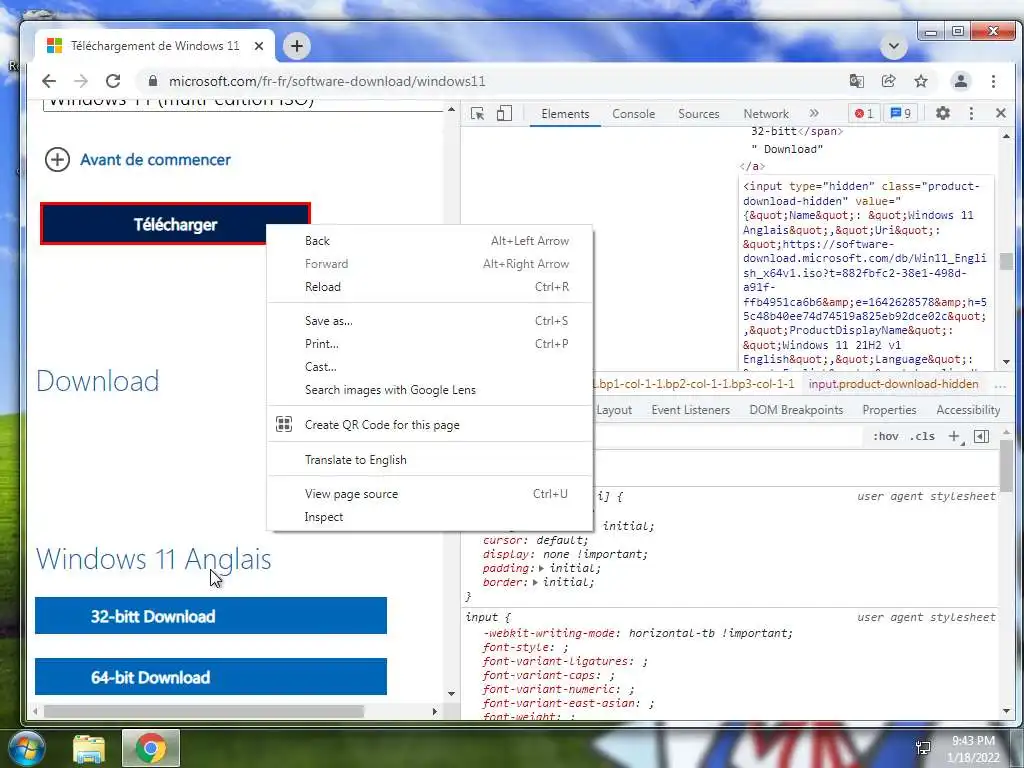Select Inspect in context menu

(x=430, y=517)
